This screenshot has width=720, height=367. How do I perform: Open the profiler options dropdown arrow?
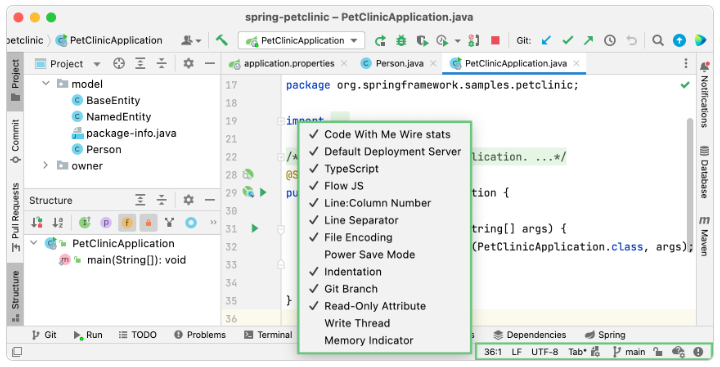(x=457, y=41)
